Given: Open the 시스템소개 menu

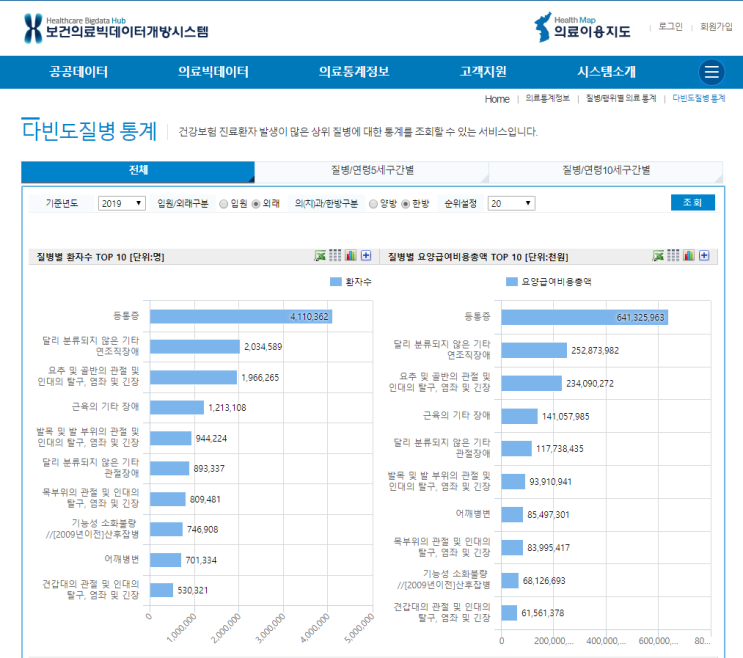Looking at the screenshot, I should pos(607,72).
